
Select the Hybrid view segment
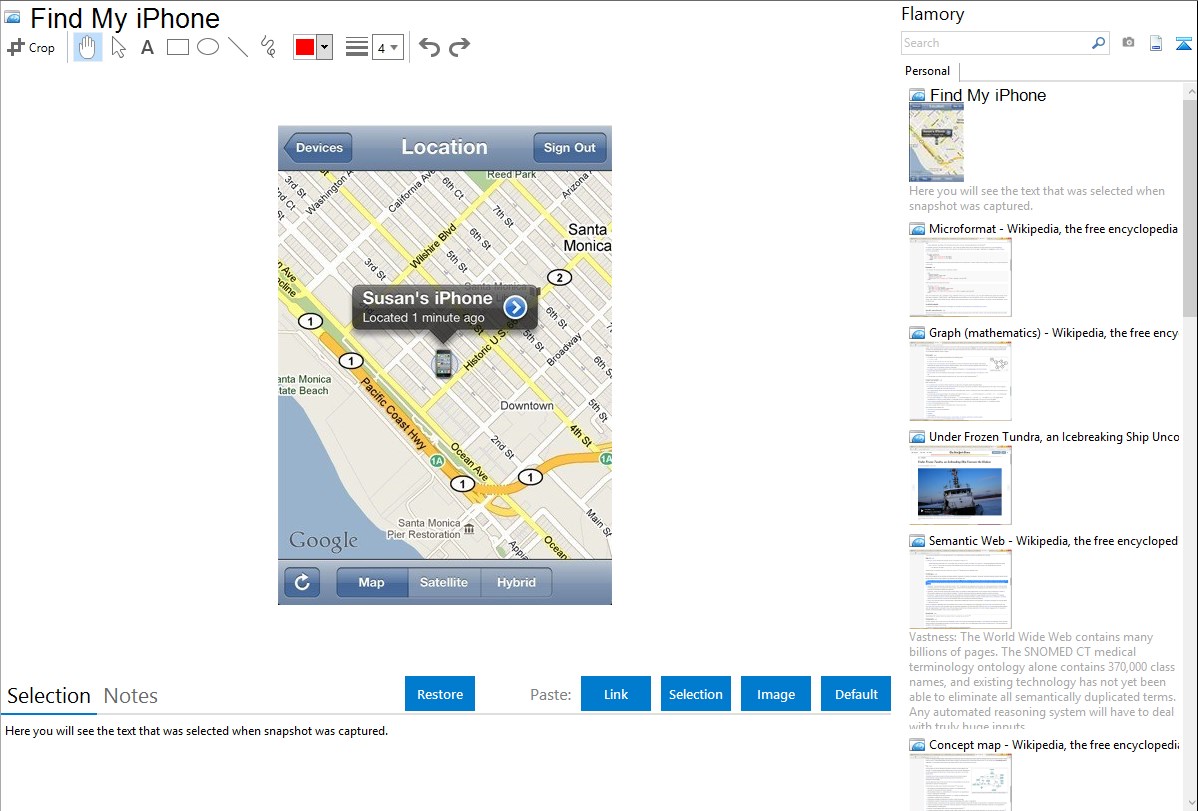(516, 582)
